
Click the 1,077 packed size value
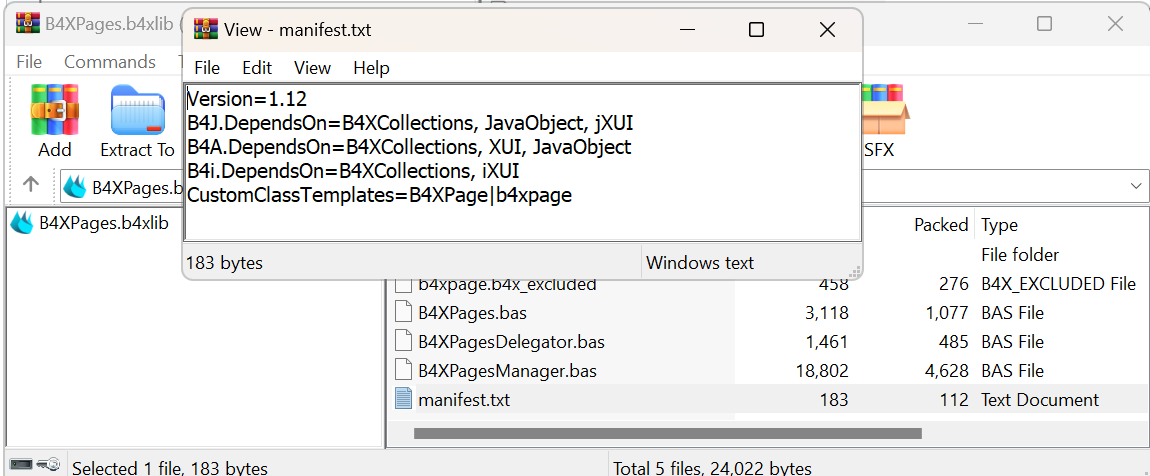coord(947,312)
